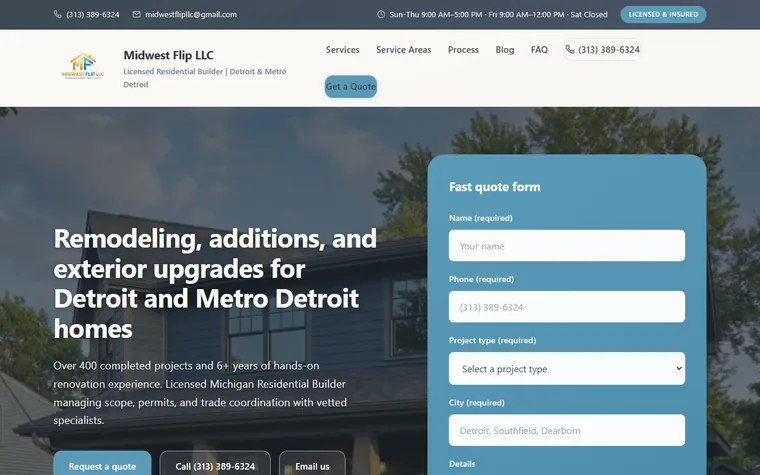The height and width of the screenshot is (475, 760).
Task: Click the top bar phone number link
Action: click(93, 15)
